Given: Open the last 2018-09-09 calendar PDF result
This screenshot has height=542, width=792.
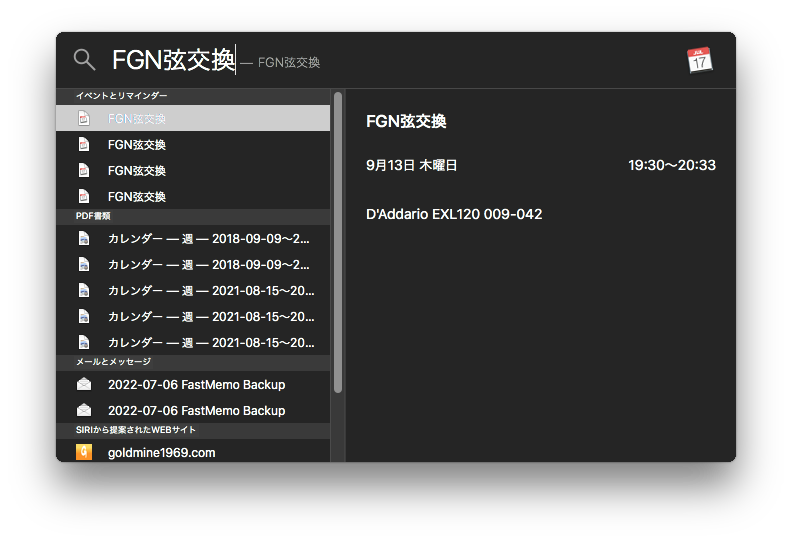Looking at the screenshot, I should 193,265.
